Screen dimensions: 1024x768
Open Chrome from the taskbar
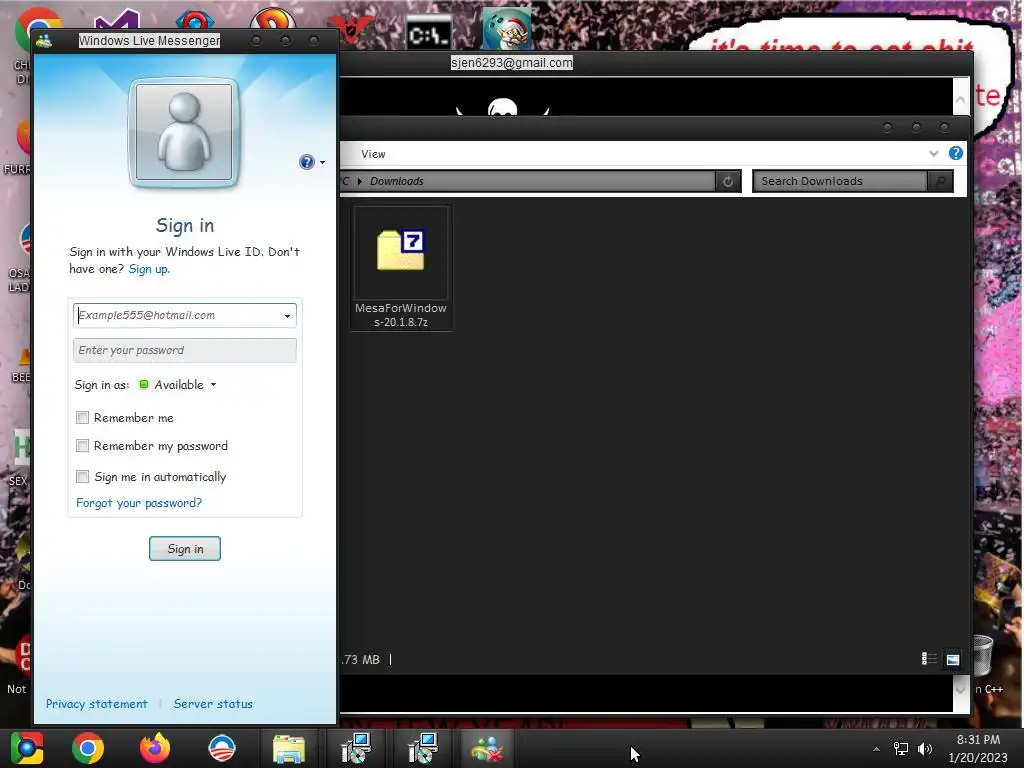88,748
